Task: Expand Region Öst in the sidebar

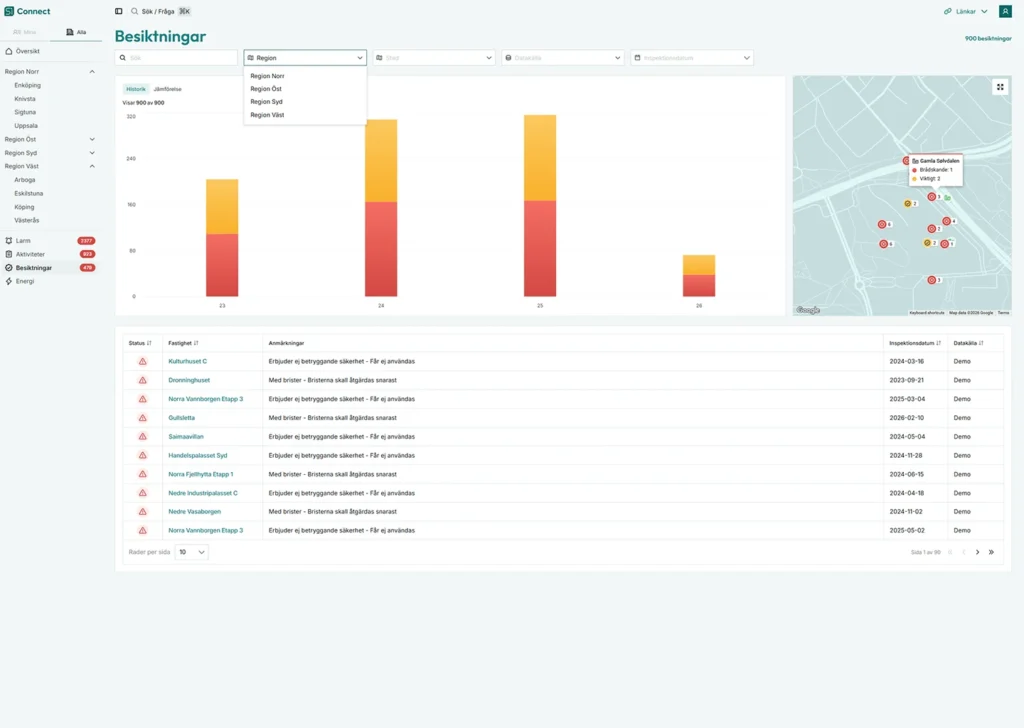Action: tap(92, 139)
